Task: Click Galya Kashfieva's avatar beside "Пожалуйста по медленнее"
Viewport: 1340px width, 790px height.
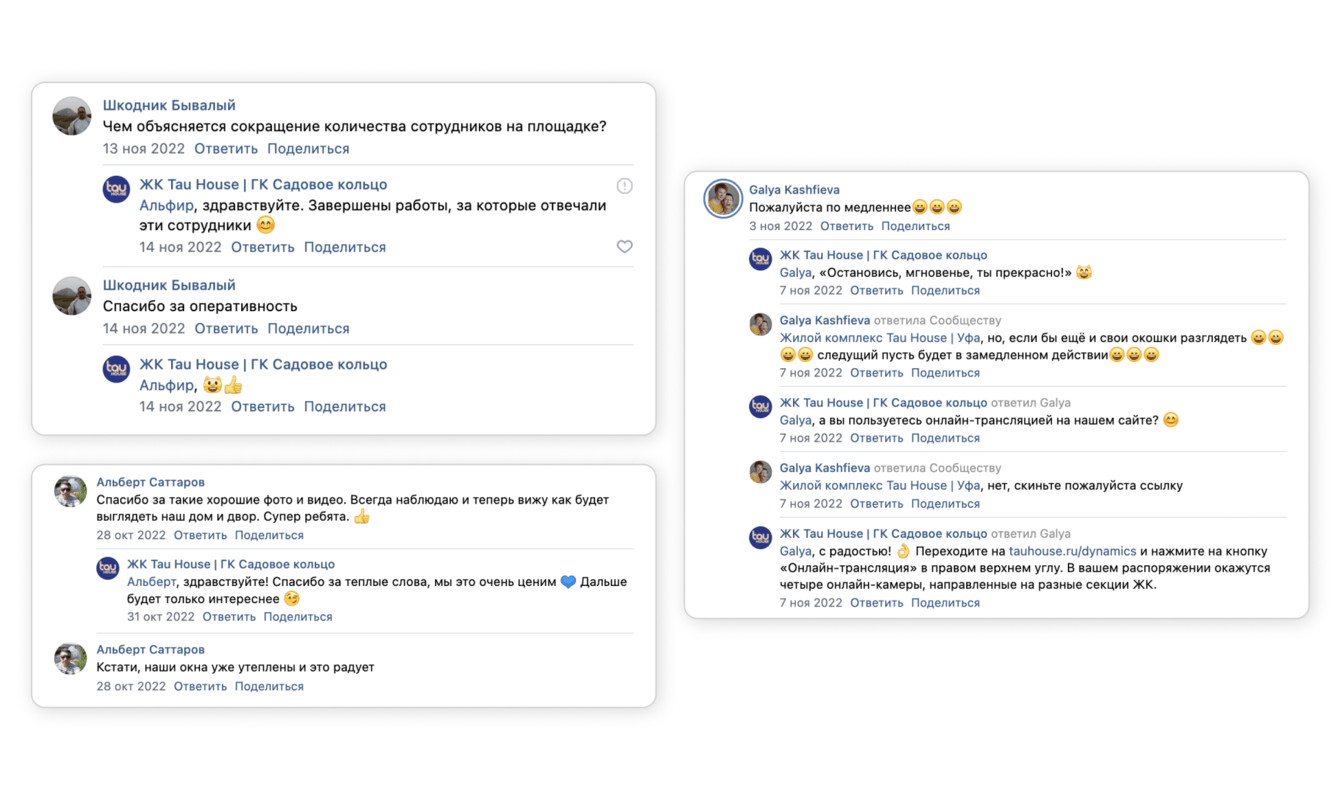Action: (722, 198)
